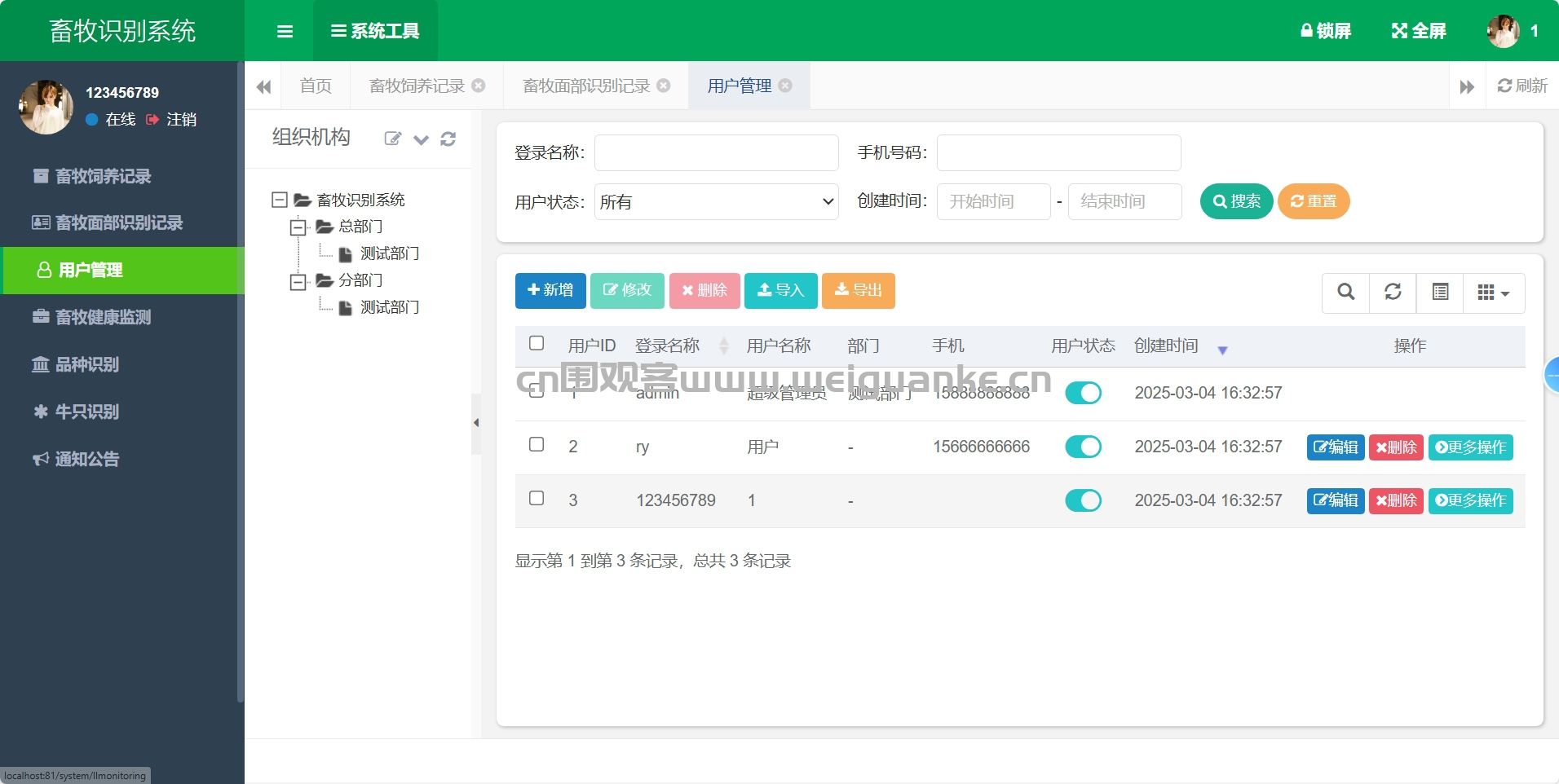Toggle status switch for admin
This screenshot has height=784, width=1559.
pyautogui.click(x=1083, y=393)
